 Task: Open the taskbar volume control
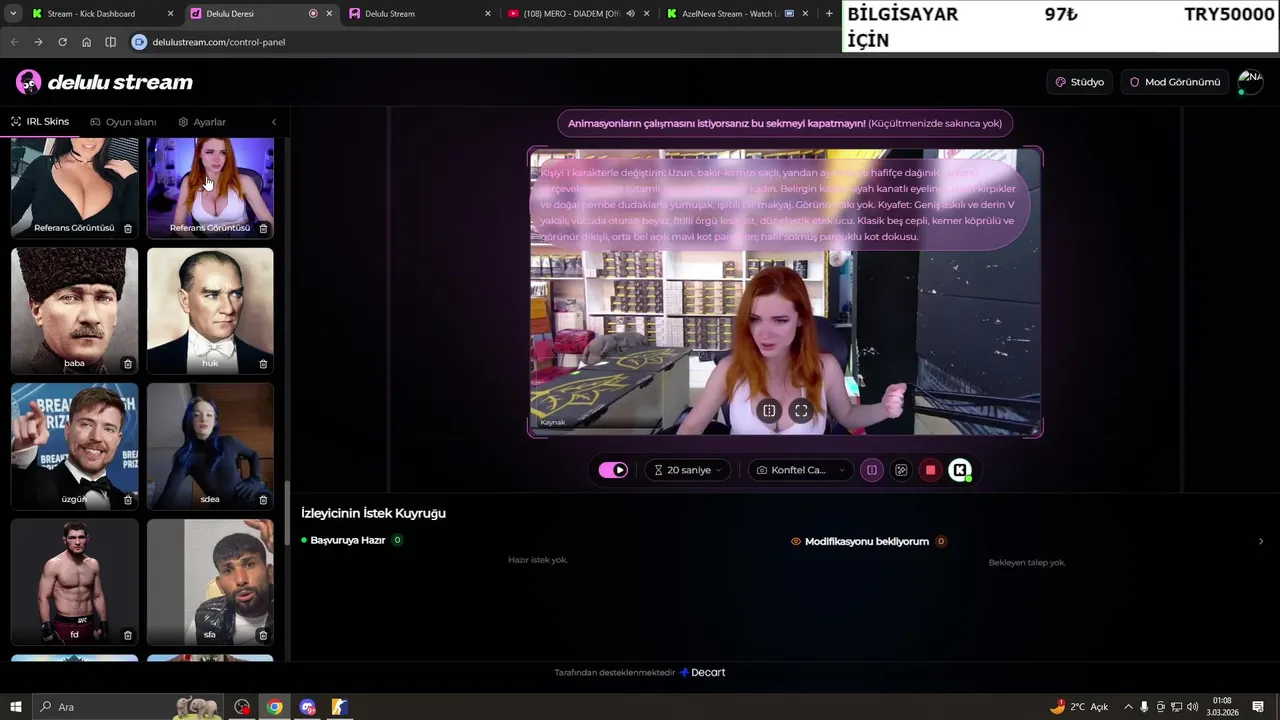[x=1193, y=707]
